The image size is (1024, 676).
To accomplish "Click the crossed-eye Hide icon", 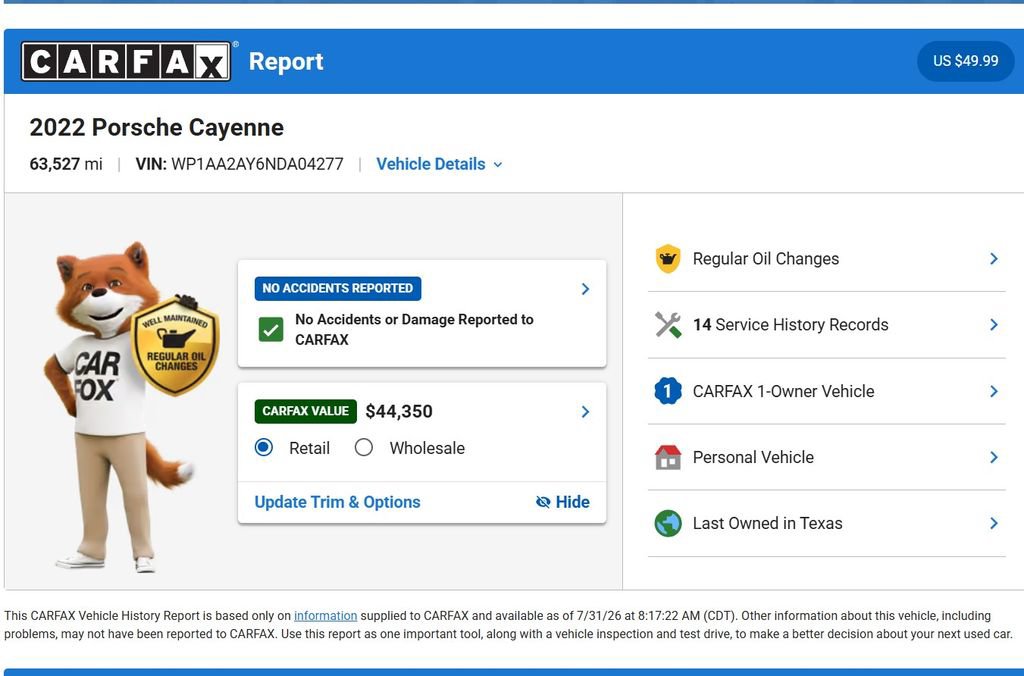I will [x=543, y=502].
